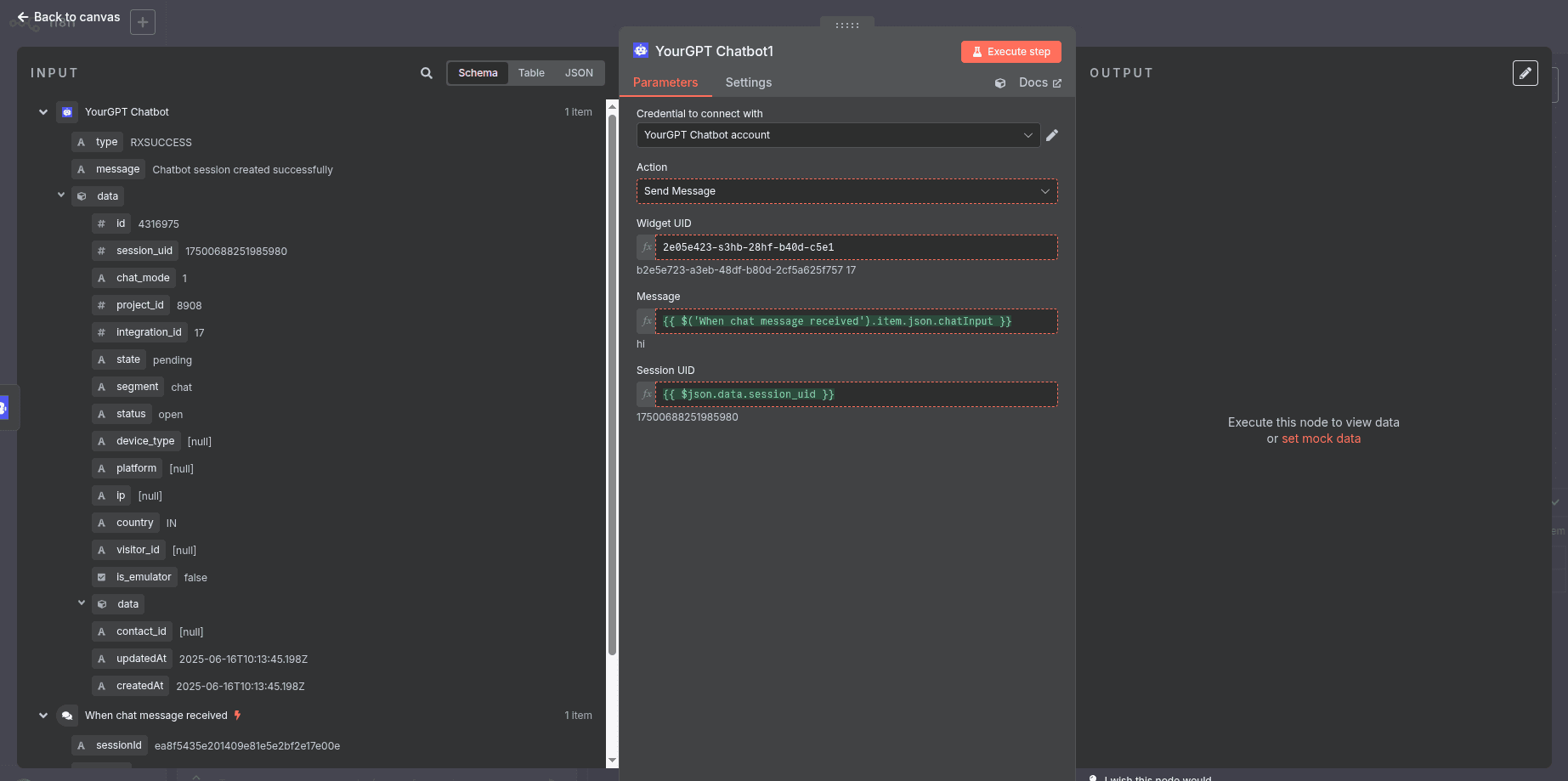Collapse the When chat message received section
Image resolution: width=1568 pixels, height=781 pixels.
click(x=43, y=716)
